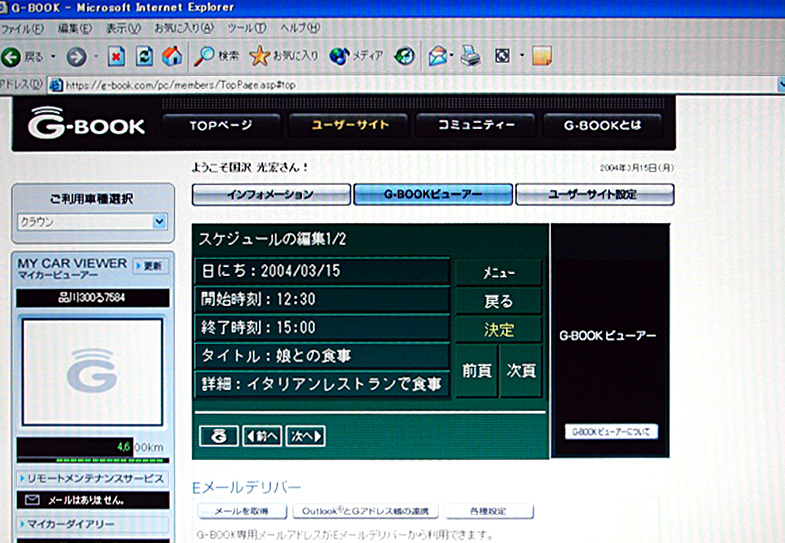Click the mail envelope icon in sidebar
785x543 pixels.
point(32,500)
